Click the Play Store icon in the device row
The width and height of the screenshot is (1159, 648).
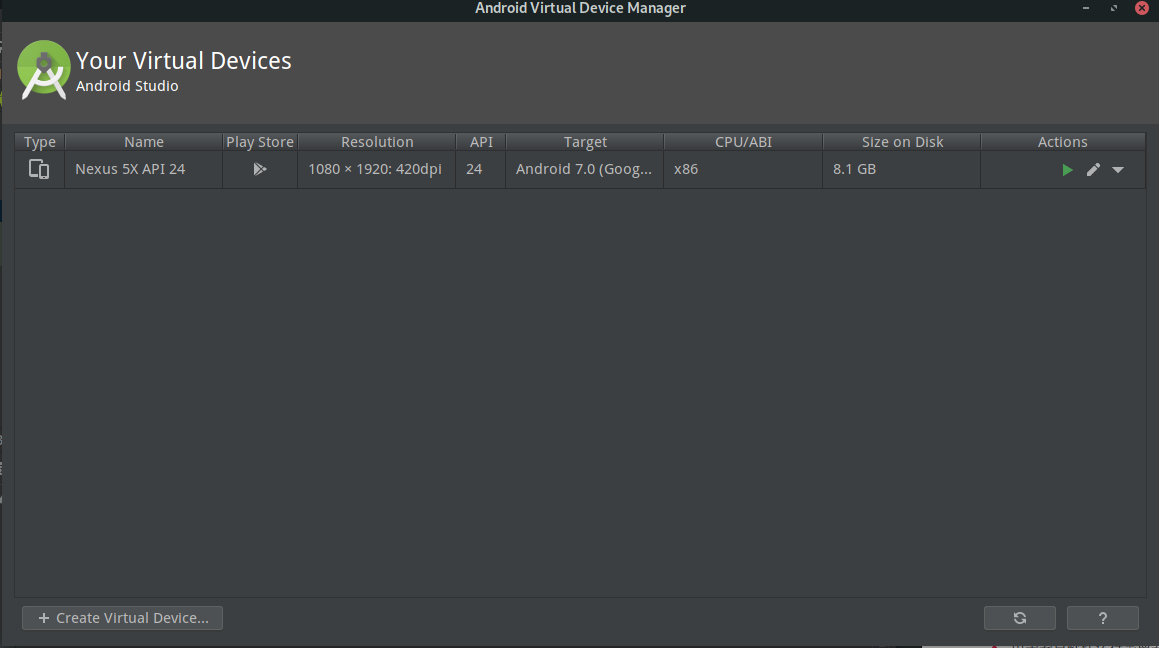click(259, 169)
